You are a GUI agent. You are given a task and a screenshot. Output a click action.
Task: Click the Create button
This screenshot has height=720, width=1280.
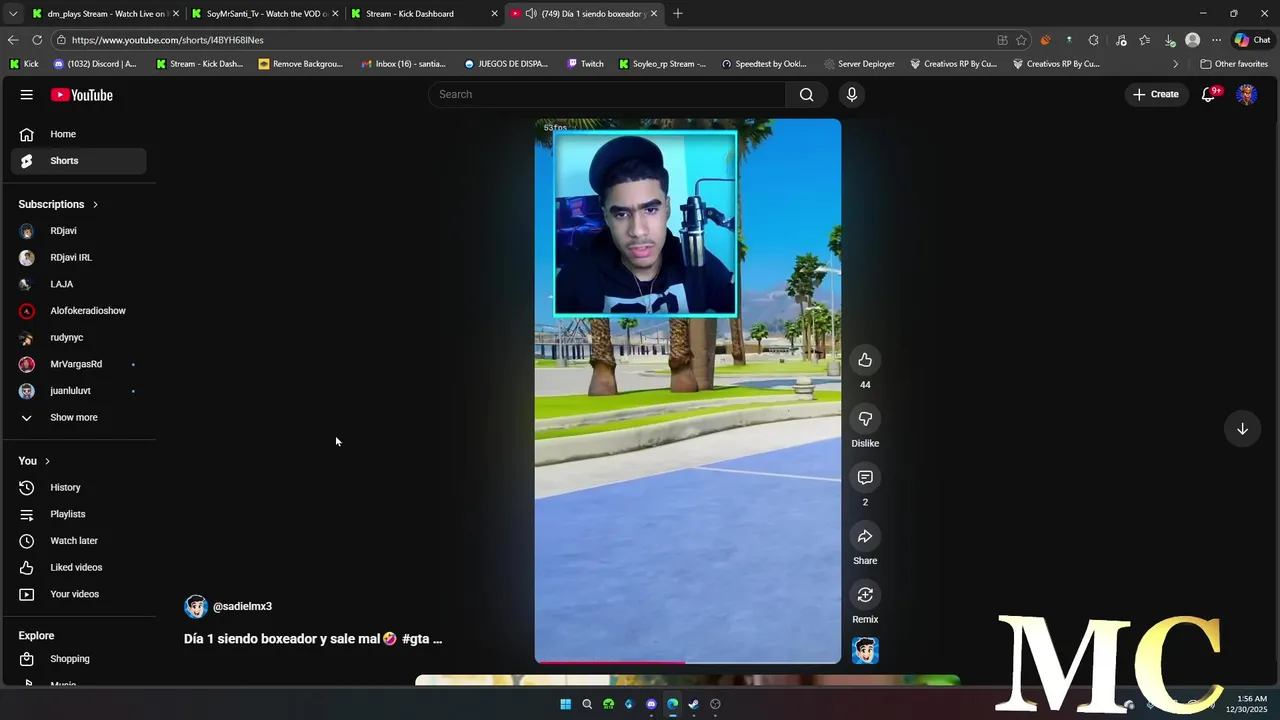point(1156,94)
